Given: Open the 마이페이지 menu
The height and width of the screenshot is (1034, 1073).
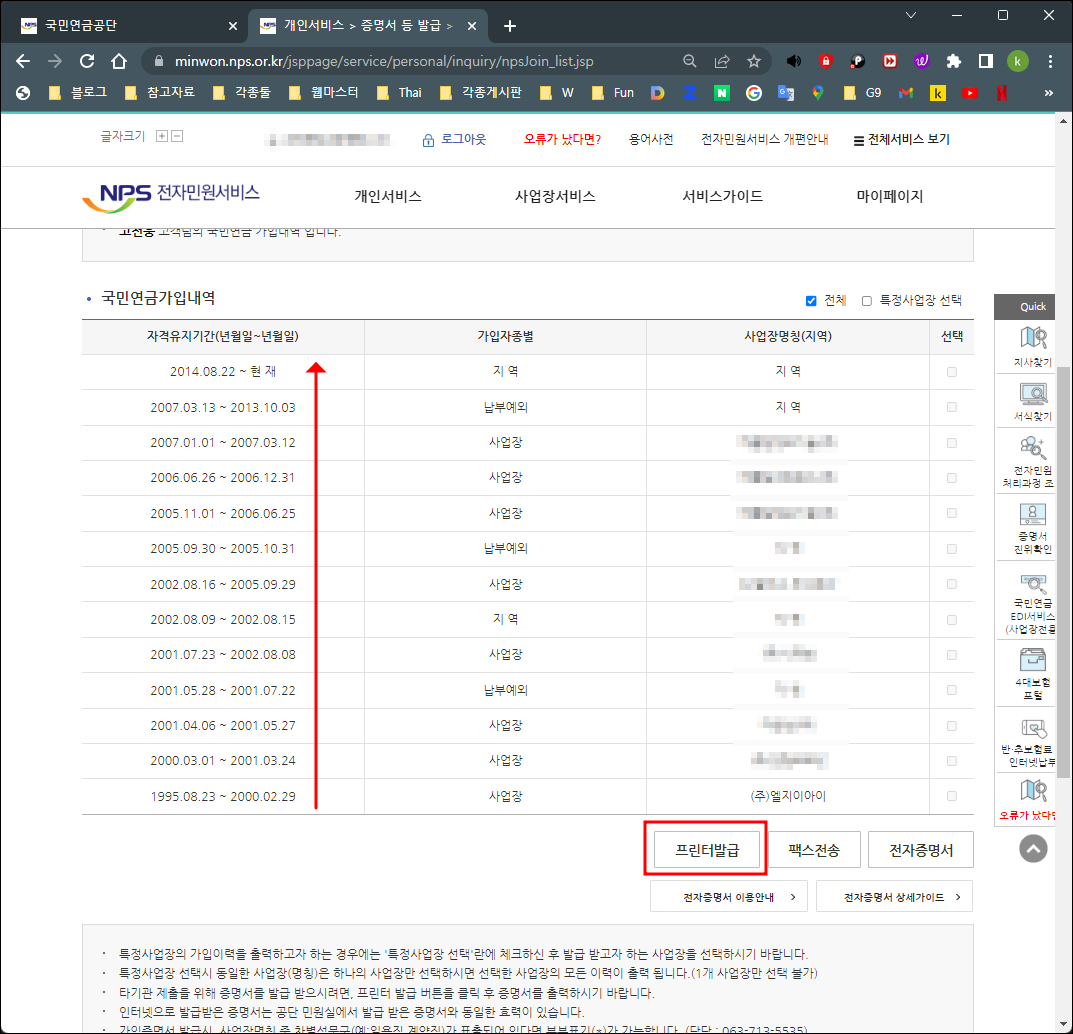Looking at the screenshot, I should tap(888, 197).
